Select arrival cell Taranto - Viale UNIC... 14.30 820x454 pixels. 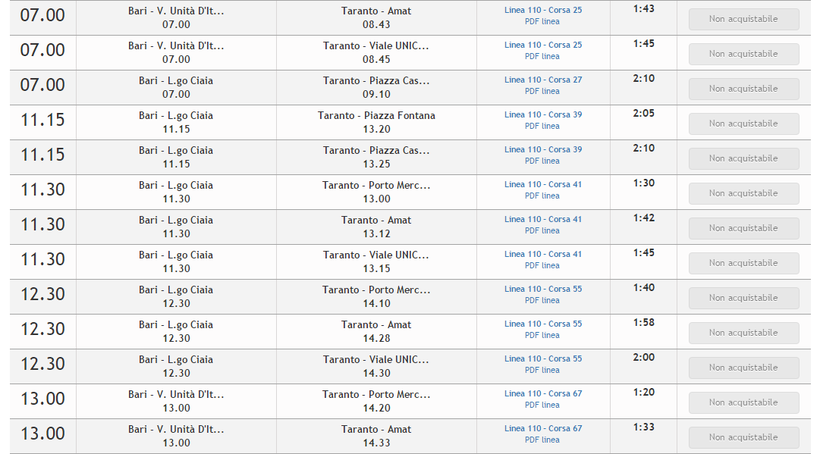click(377, 366)
